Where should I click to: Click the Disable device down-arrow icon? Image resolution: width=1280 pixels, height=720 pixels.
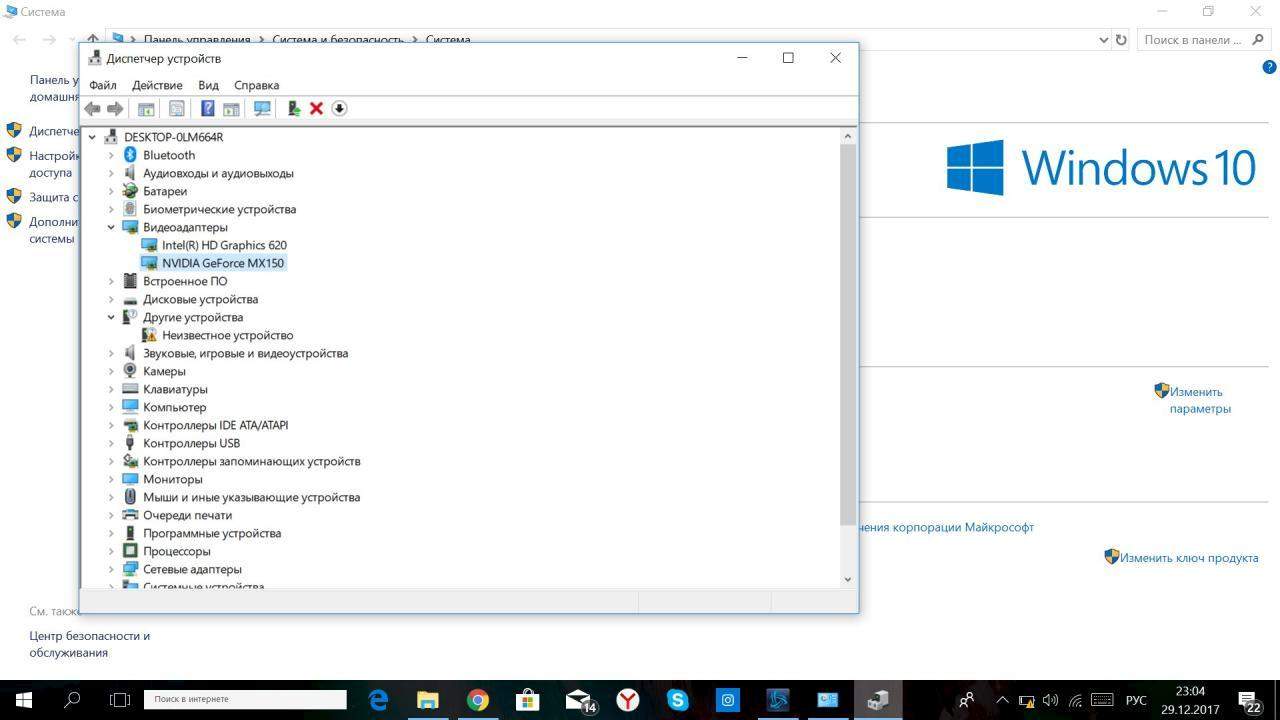click(339, 108)
